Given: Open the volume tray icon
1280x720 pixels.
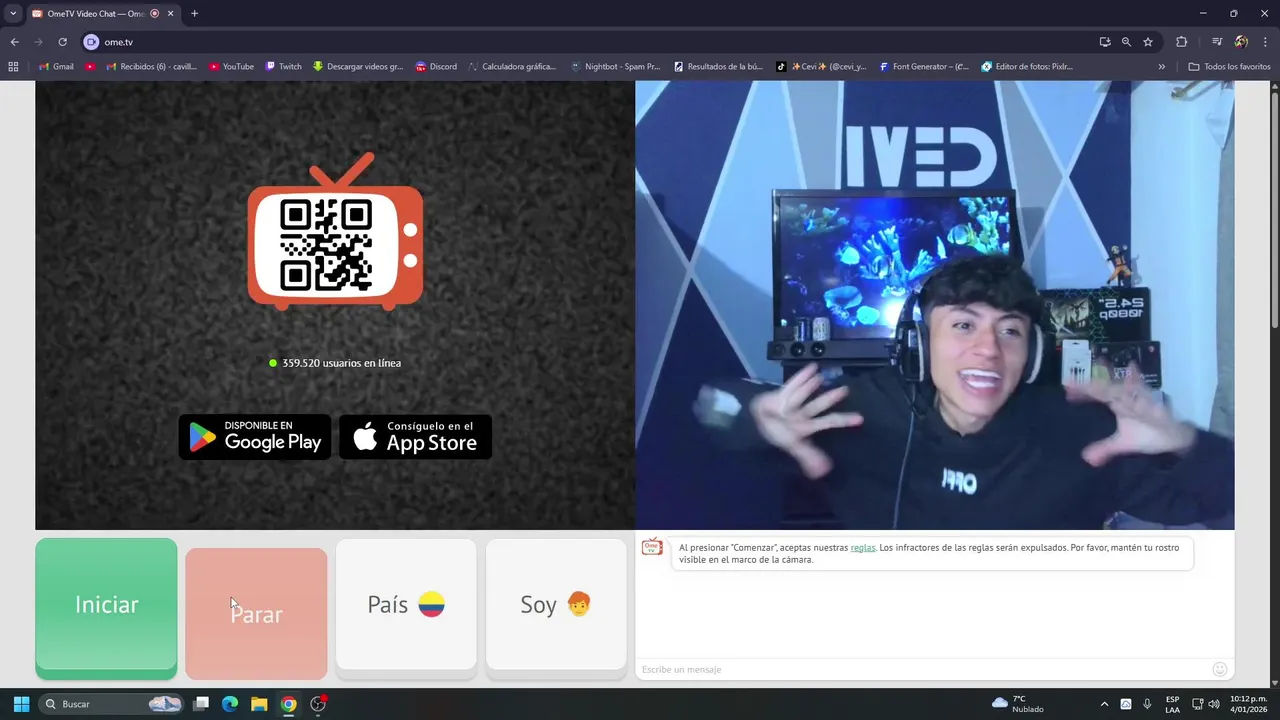Looking at the screenshot, I should 1214,704.
